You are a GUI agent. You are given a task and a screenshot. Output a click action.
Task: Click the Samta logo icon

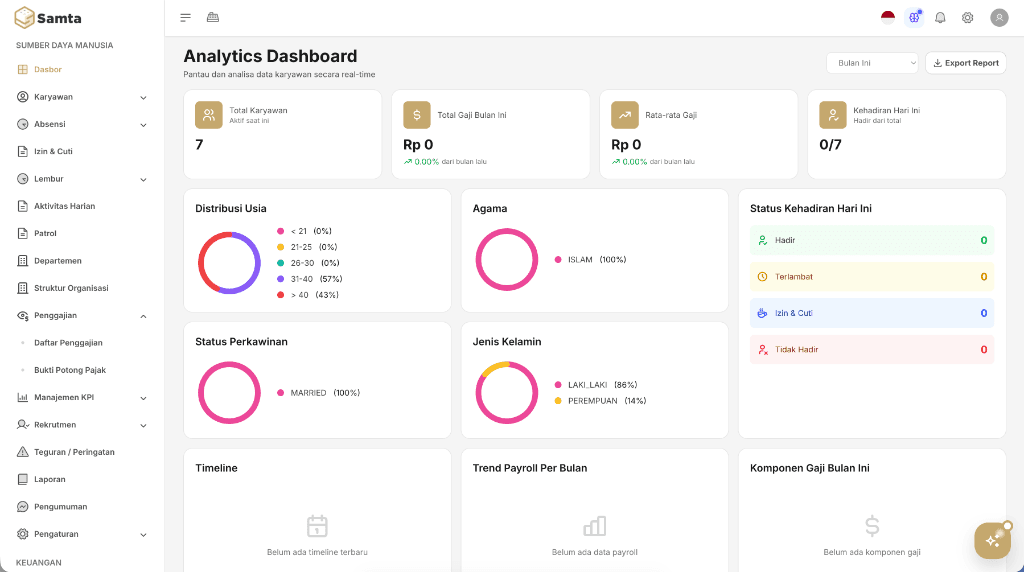[24, 18]
